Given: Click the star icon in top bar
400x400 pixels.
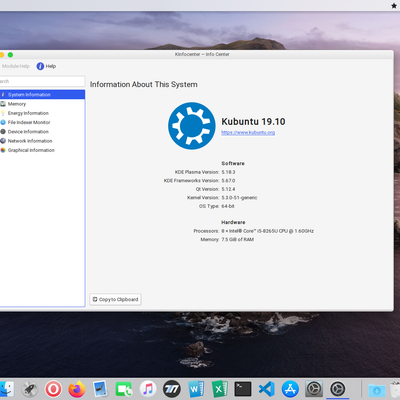Looking at the screenshot, I should 394,6.
